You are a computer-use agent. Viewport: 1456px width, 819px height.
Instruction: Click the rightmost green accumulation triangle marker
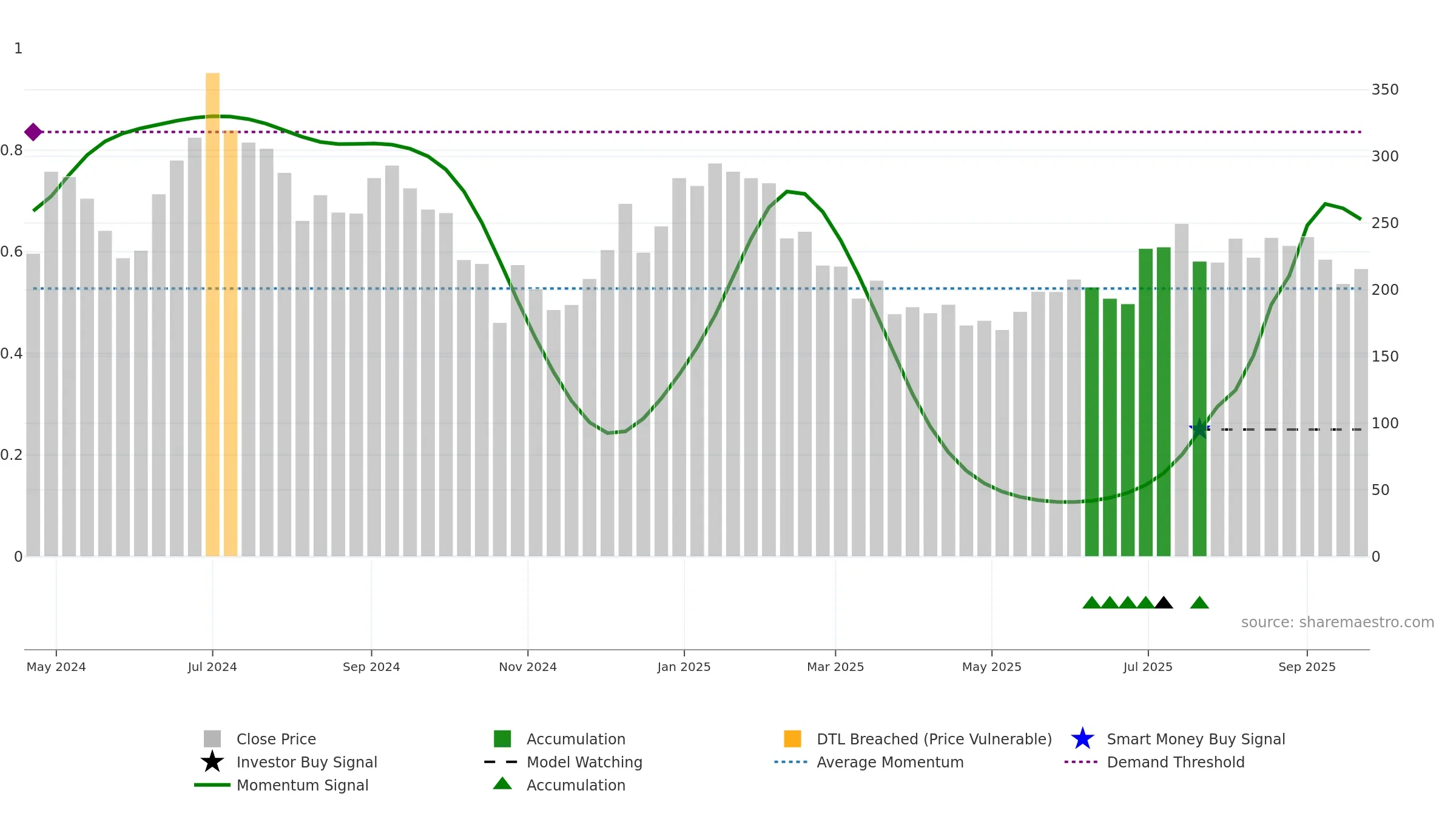(1199, 602)
